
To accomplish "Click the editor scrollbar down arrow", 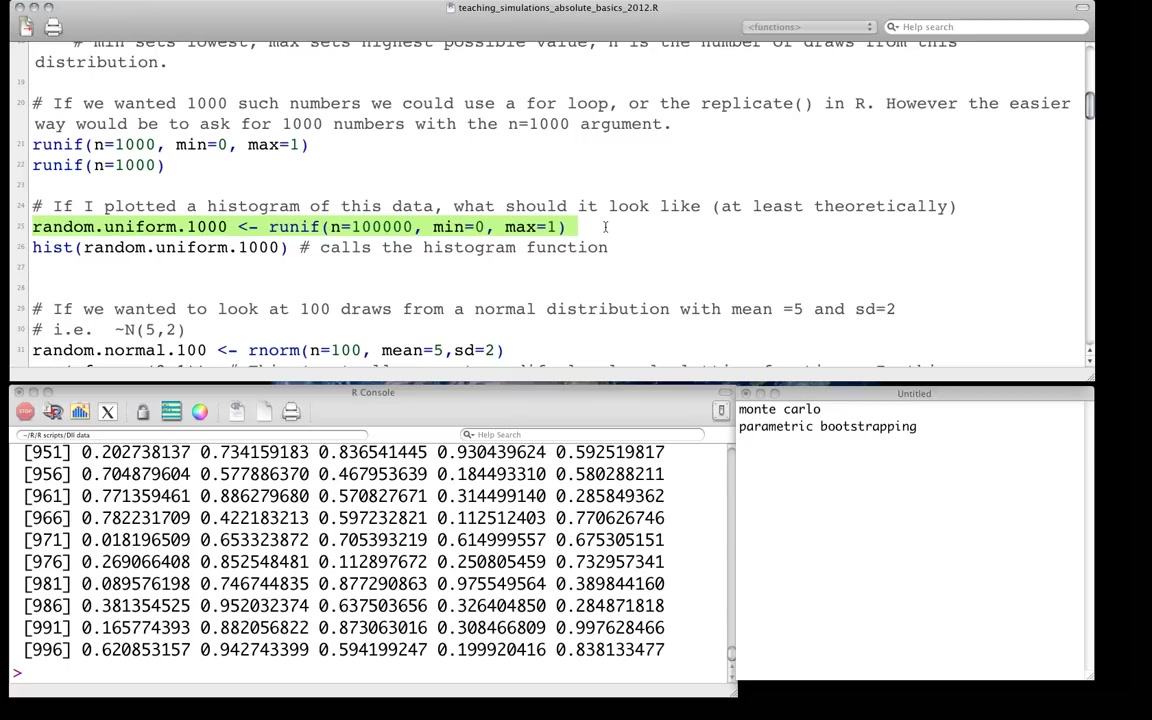I will click(x=1089, y=361).
